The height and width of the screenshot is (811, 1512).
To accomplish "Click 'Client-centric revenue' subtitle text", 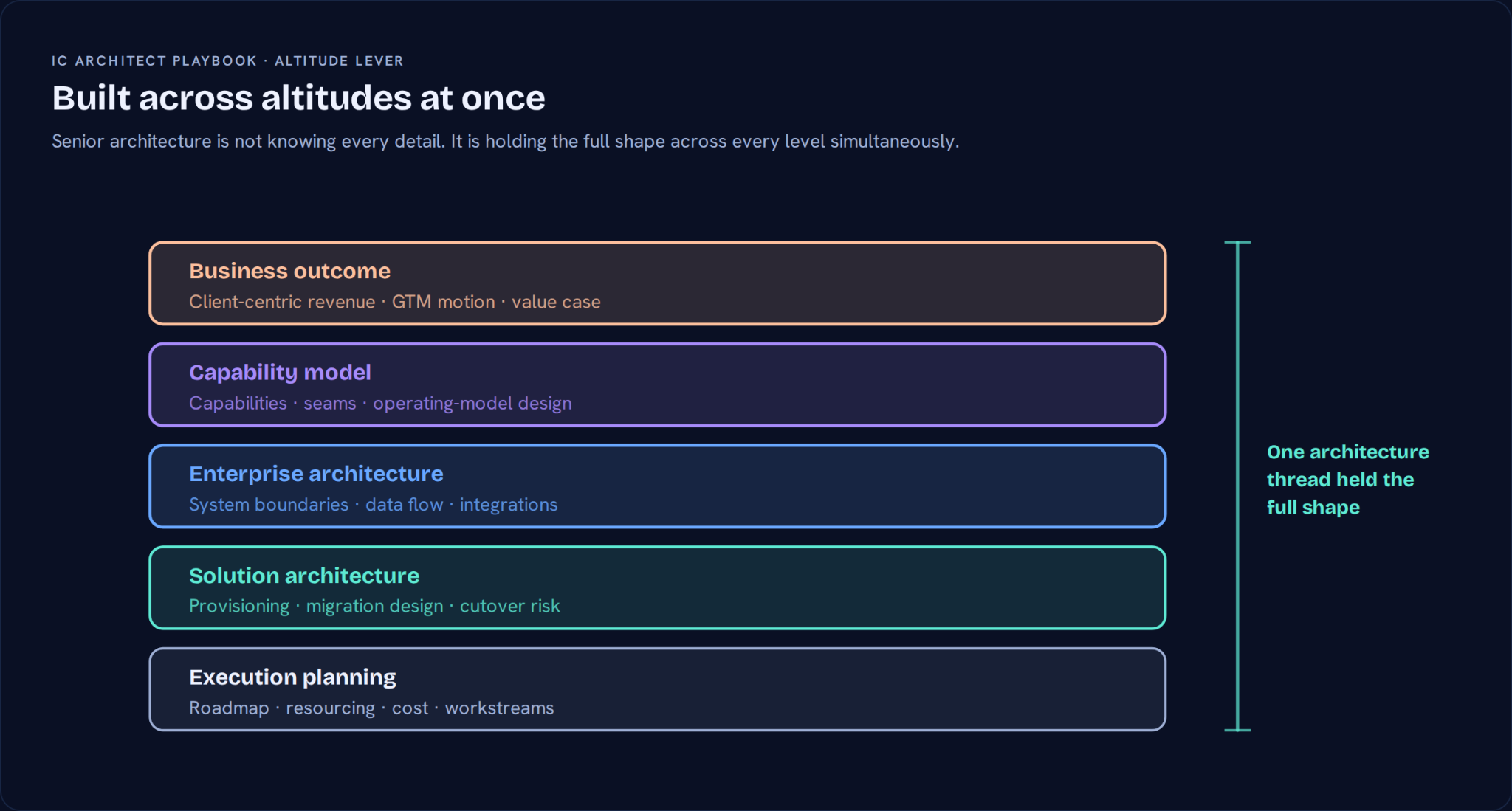I will pyautogui.click(x=282, y=302).
